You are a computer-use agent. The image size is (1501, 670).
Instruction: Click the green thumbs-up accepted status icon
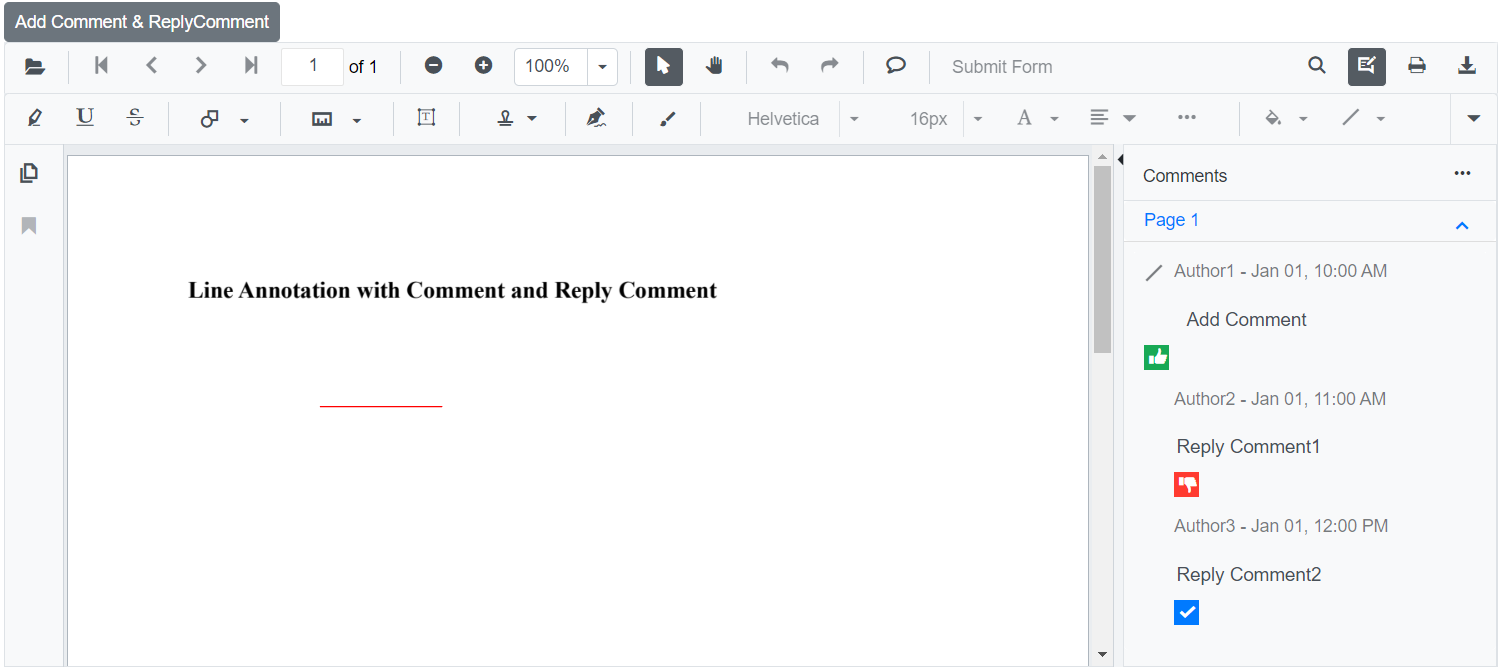pos(1156,357)
